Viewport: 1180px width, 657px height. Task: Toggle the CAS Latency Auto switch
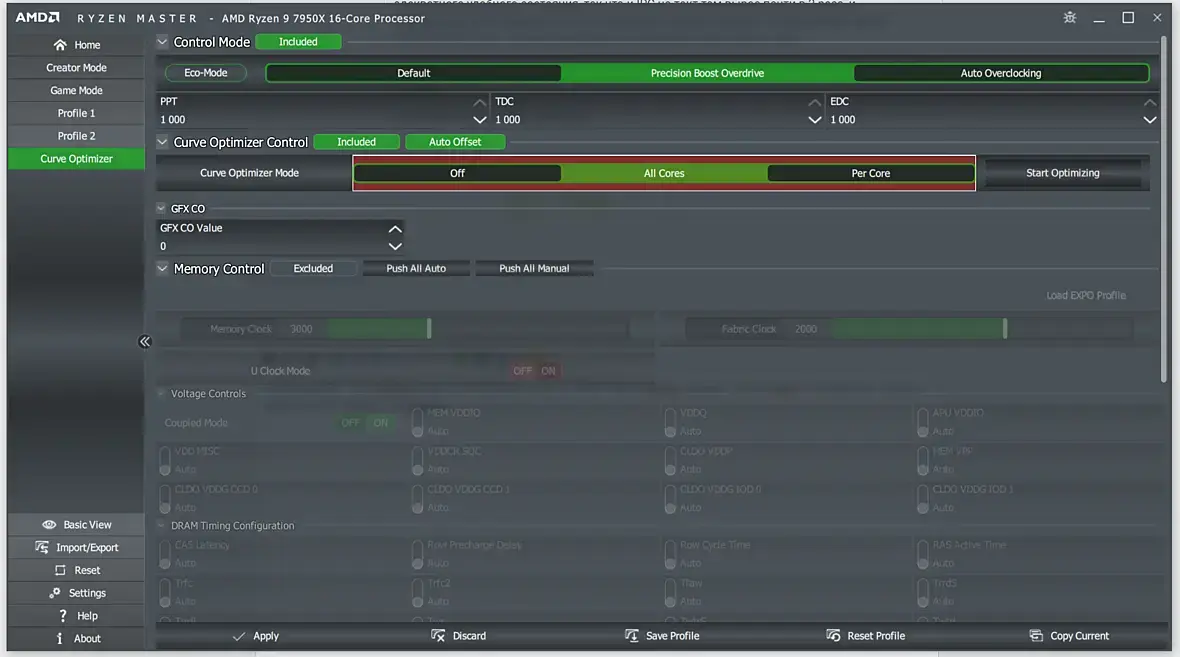(x=165, y=555)
